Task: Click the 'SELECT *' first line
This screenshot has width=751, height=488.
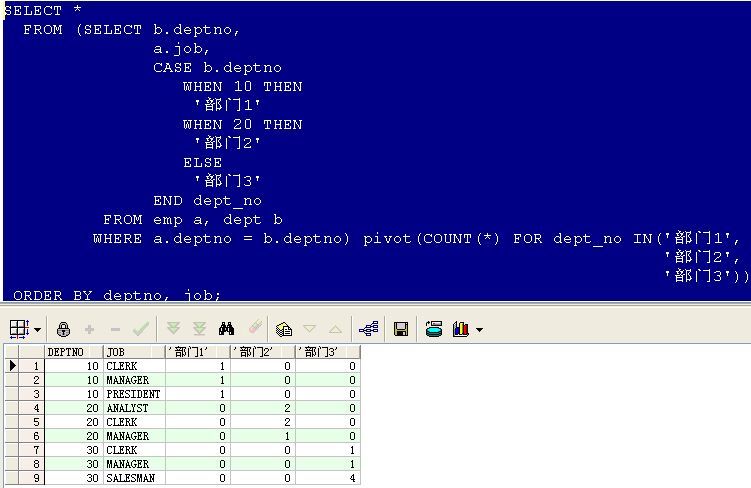Action: [43, 11]
